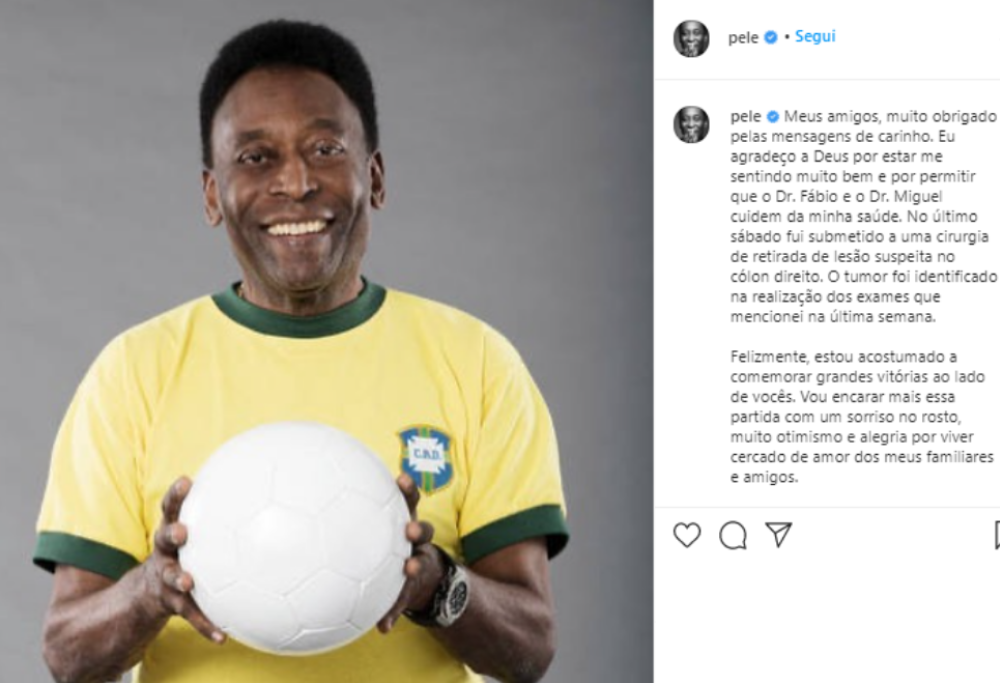Like the post with the heart icon

tap(687, 534)
